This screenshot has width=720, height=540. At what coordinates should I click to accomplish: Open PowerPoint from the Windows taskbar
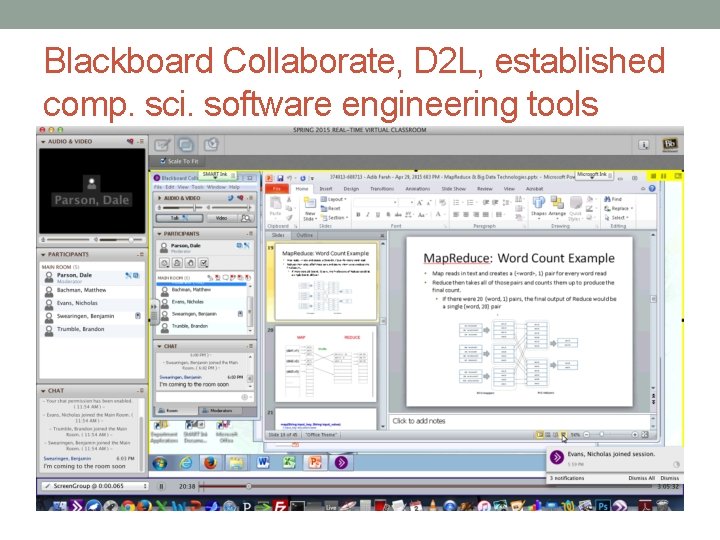(x=315, y=463)
